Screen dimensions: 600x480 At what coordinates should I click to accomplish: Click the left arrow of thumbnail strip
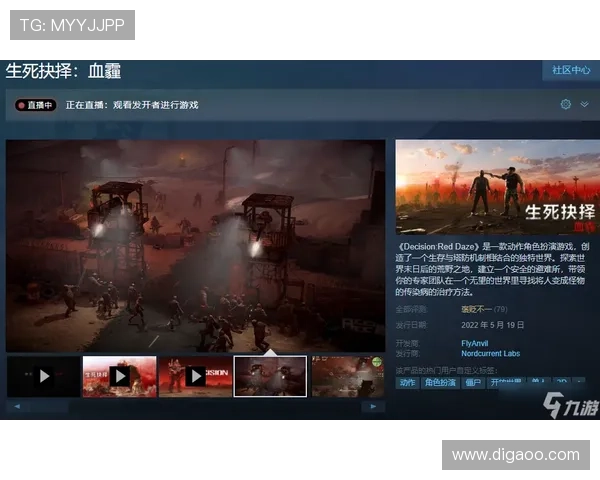(17, 407)
